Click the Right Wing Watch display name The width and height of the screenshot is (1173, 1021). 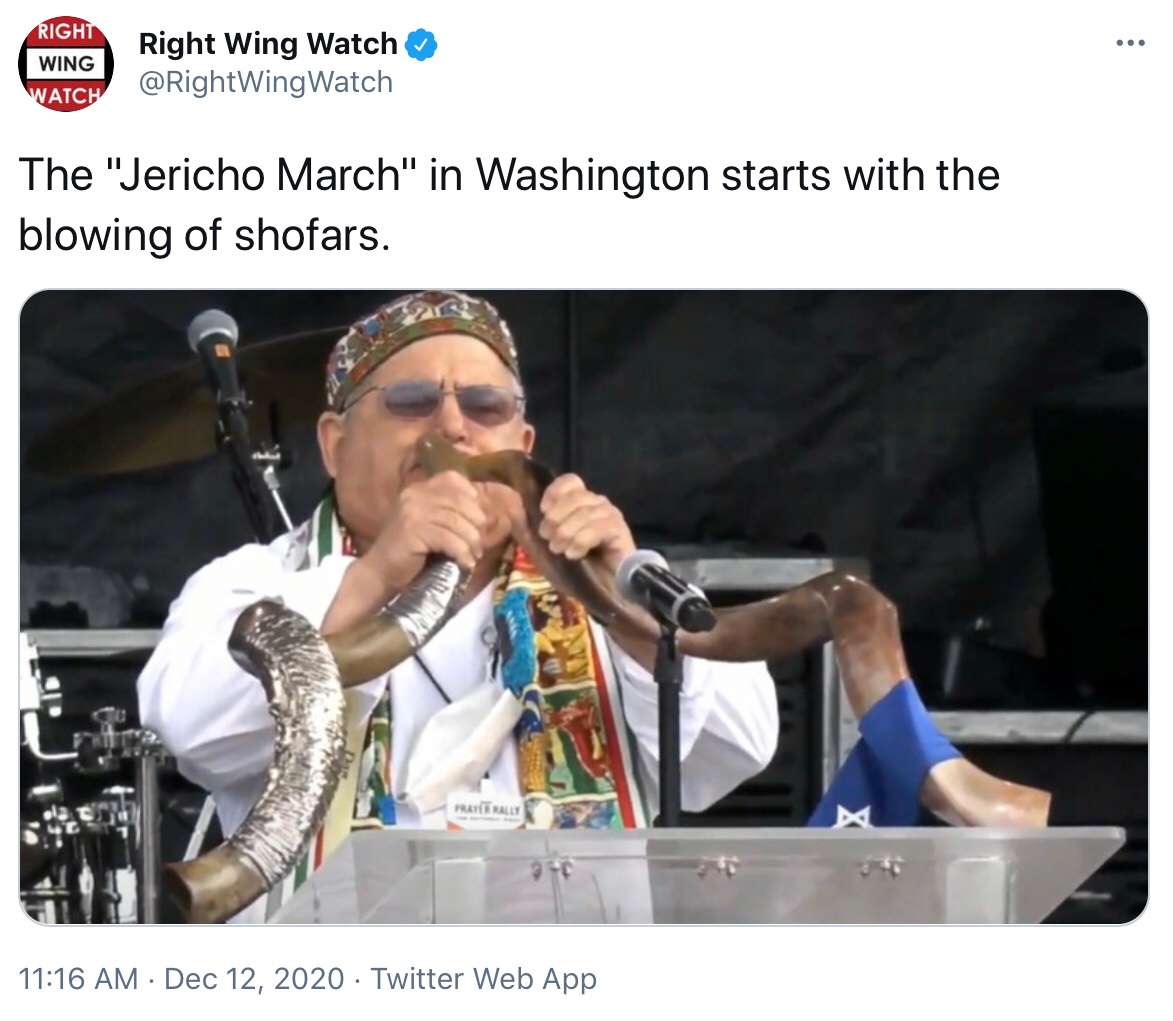(268, 45)
